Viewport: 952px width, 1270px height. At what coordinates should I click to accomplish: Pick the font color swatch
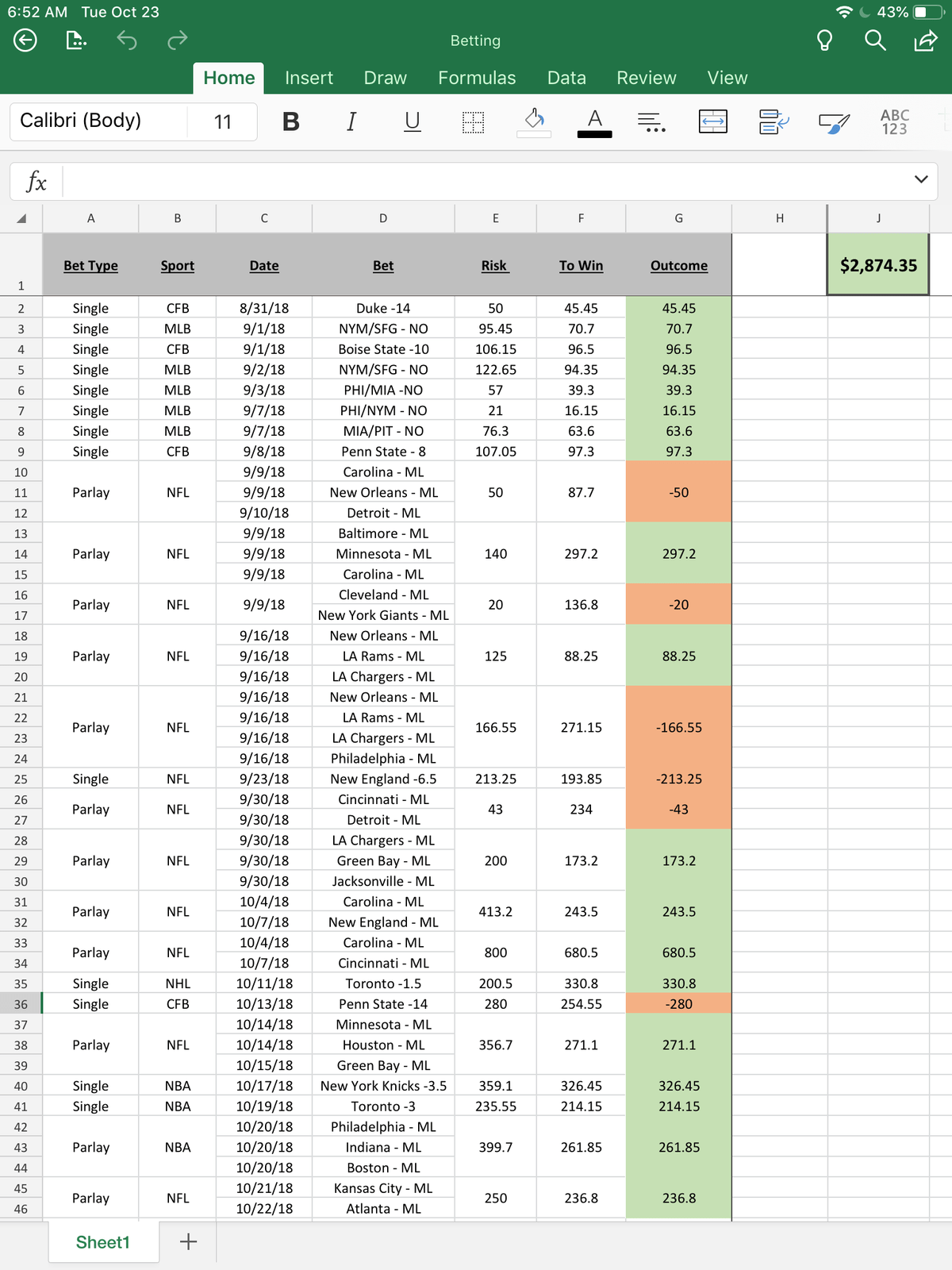(x=594, y=123)
